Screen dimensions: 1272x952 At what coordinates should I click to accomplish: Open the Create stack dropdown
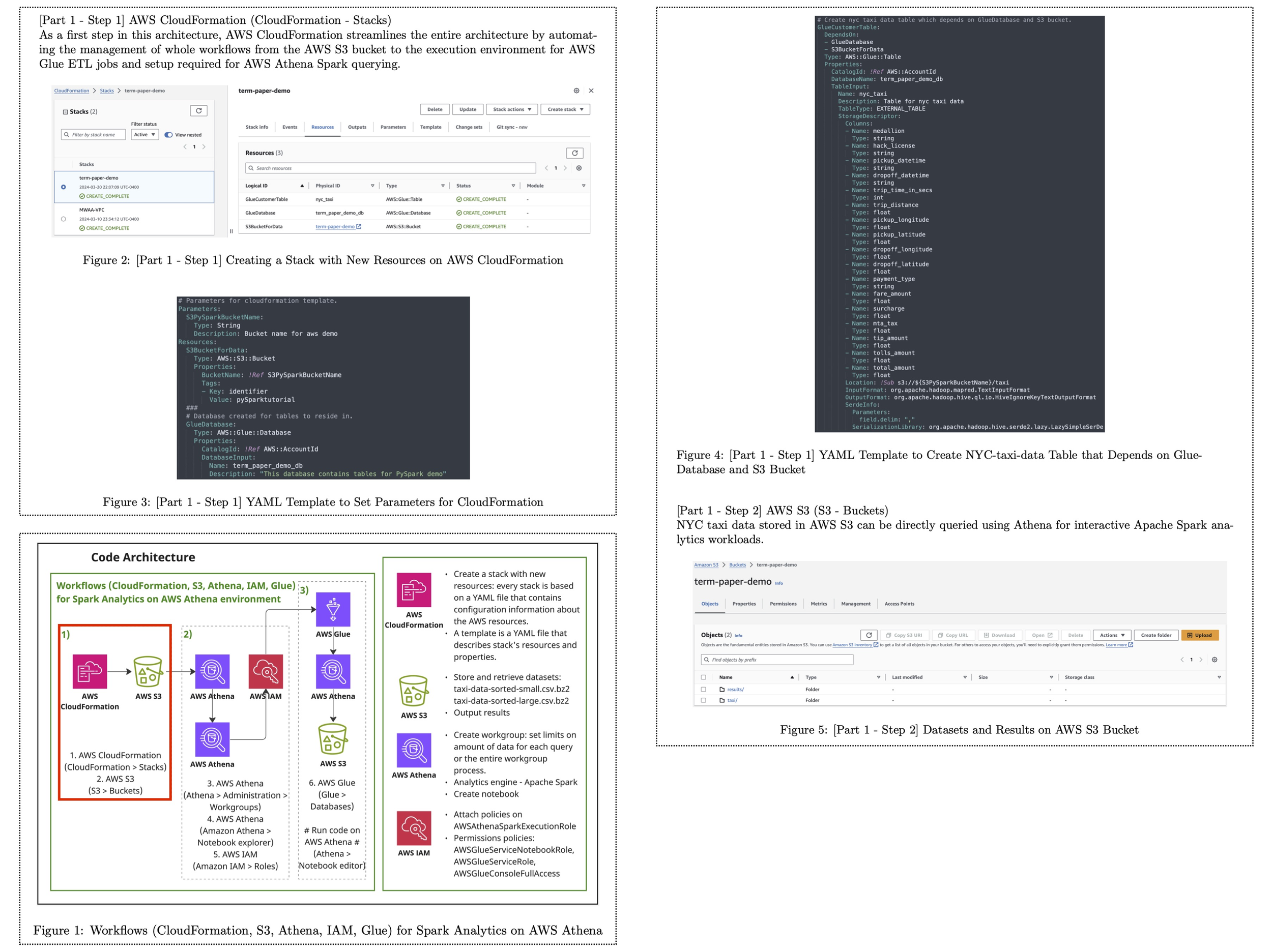(x=565, y=109)
